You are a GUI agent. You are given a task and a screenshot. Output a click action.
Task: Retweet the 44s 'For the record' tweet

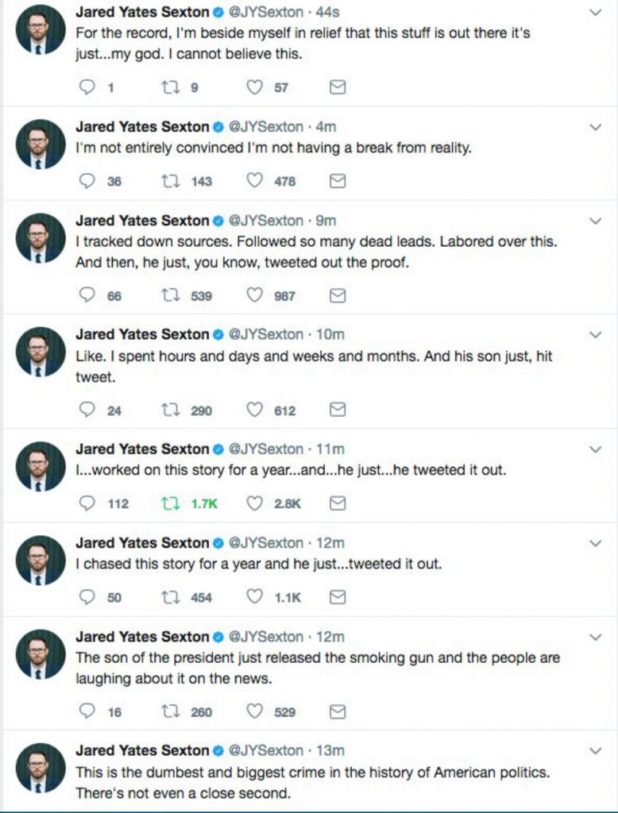coord(168,88)
